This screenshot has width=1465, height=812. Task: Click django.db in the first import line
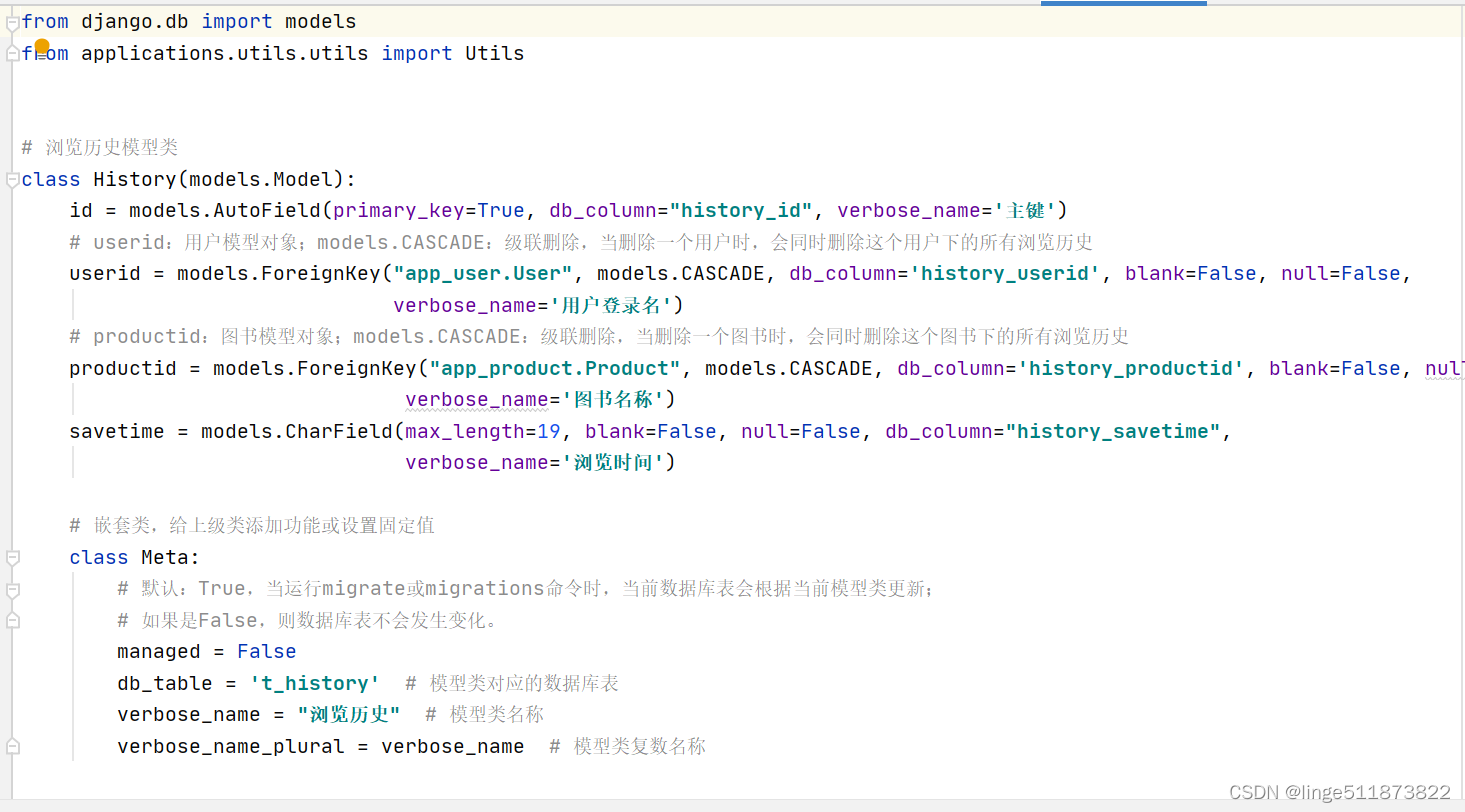click(135, 22)
